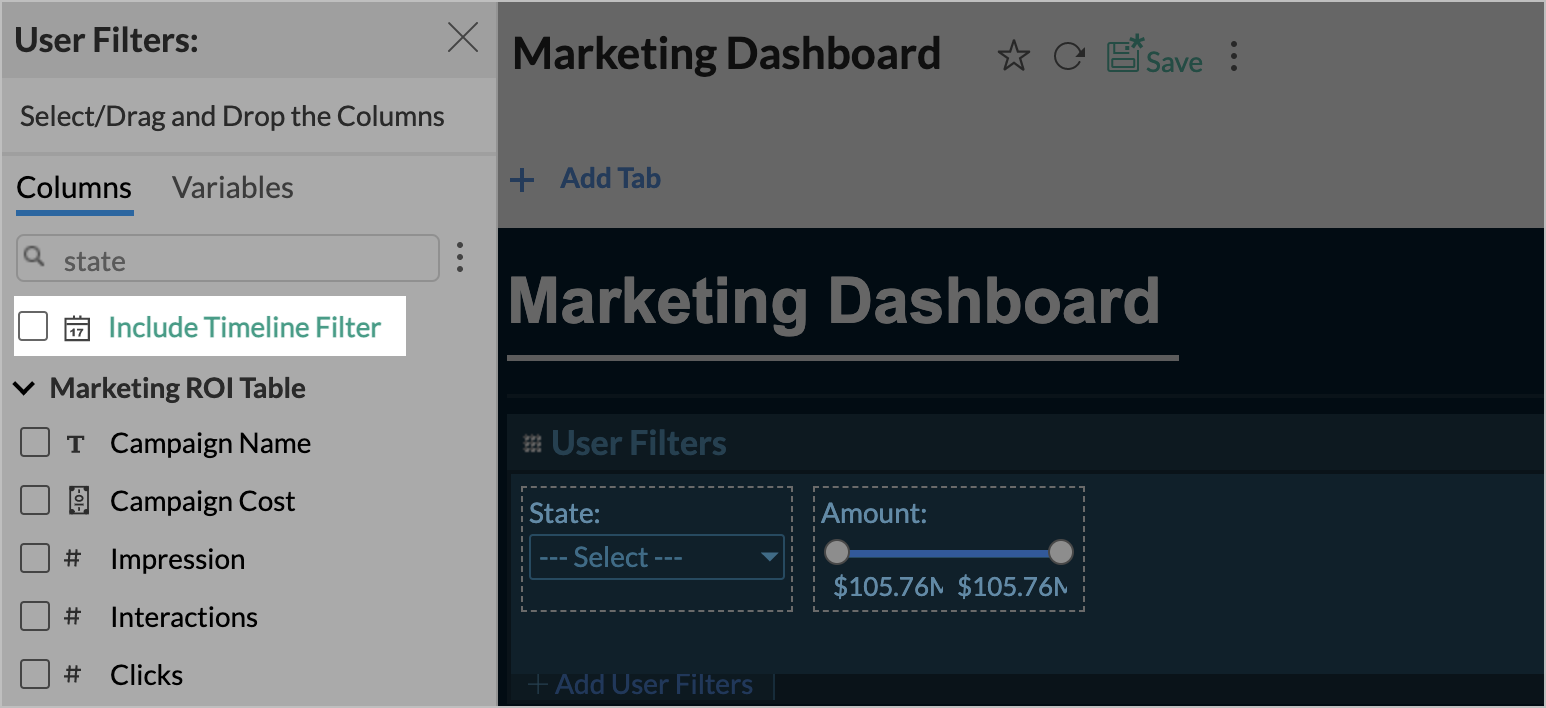Click the plus icon beside Add Tab

522,181
